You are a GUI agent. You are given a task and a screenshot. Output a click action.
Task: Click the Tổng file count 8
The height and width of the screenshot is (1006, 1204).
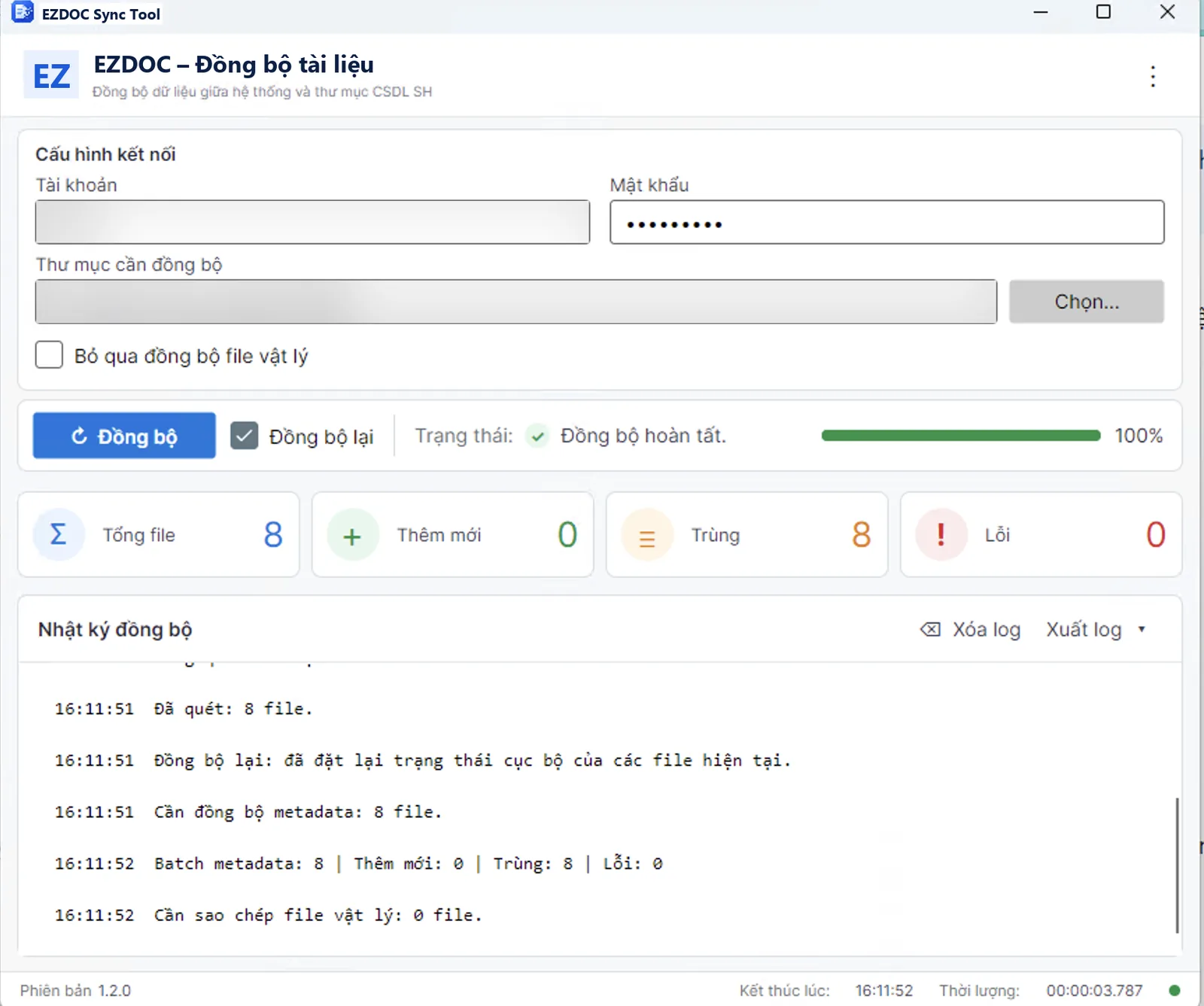(273, 535)
